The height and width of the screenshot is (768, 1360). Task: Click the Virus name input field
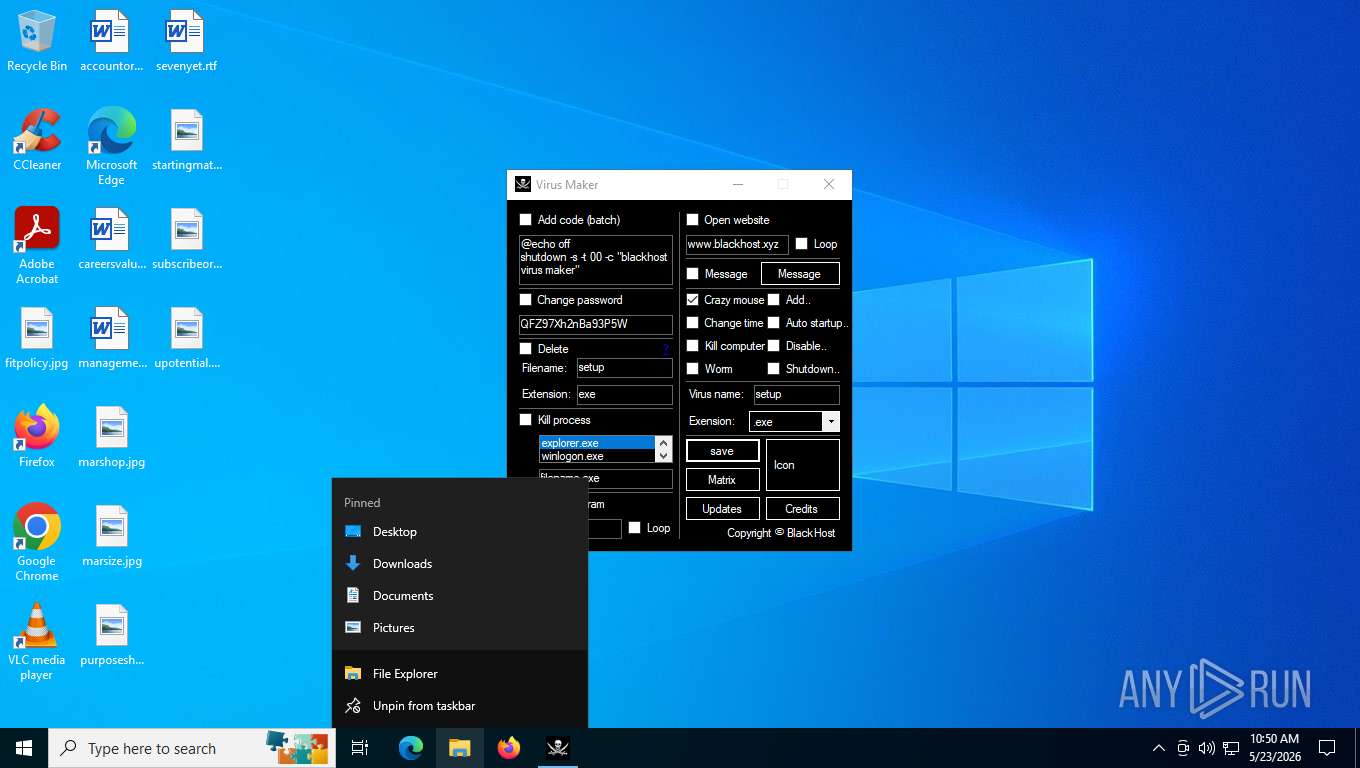click(796, 394)
